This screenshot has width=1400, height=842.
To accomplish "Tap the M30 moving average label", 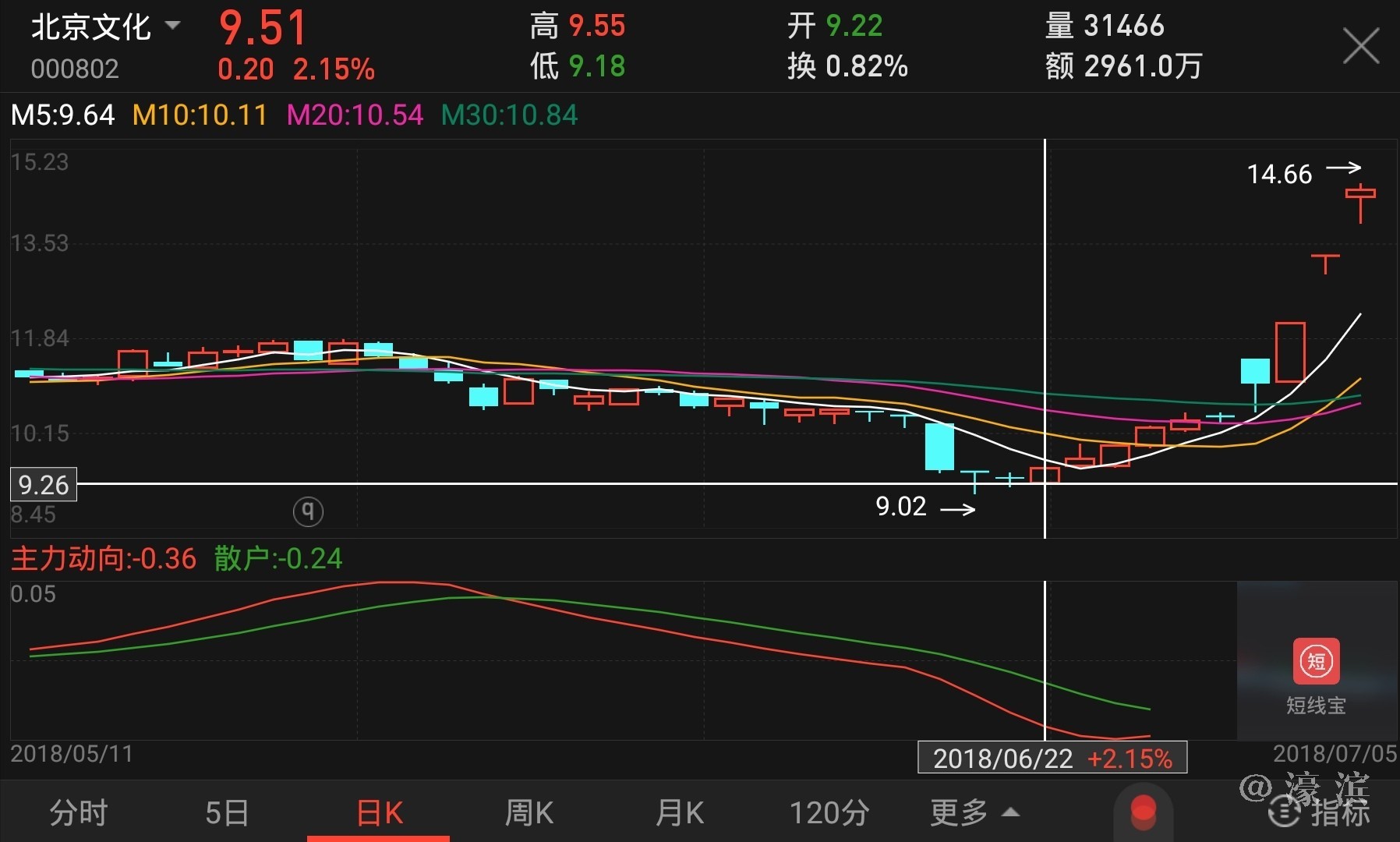I will [509, 115].
